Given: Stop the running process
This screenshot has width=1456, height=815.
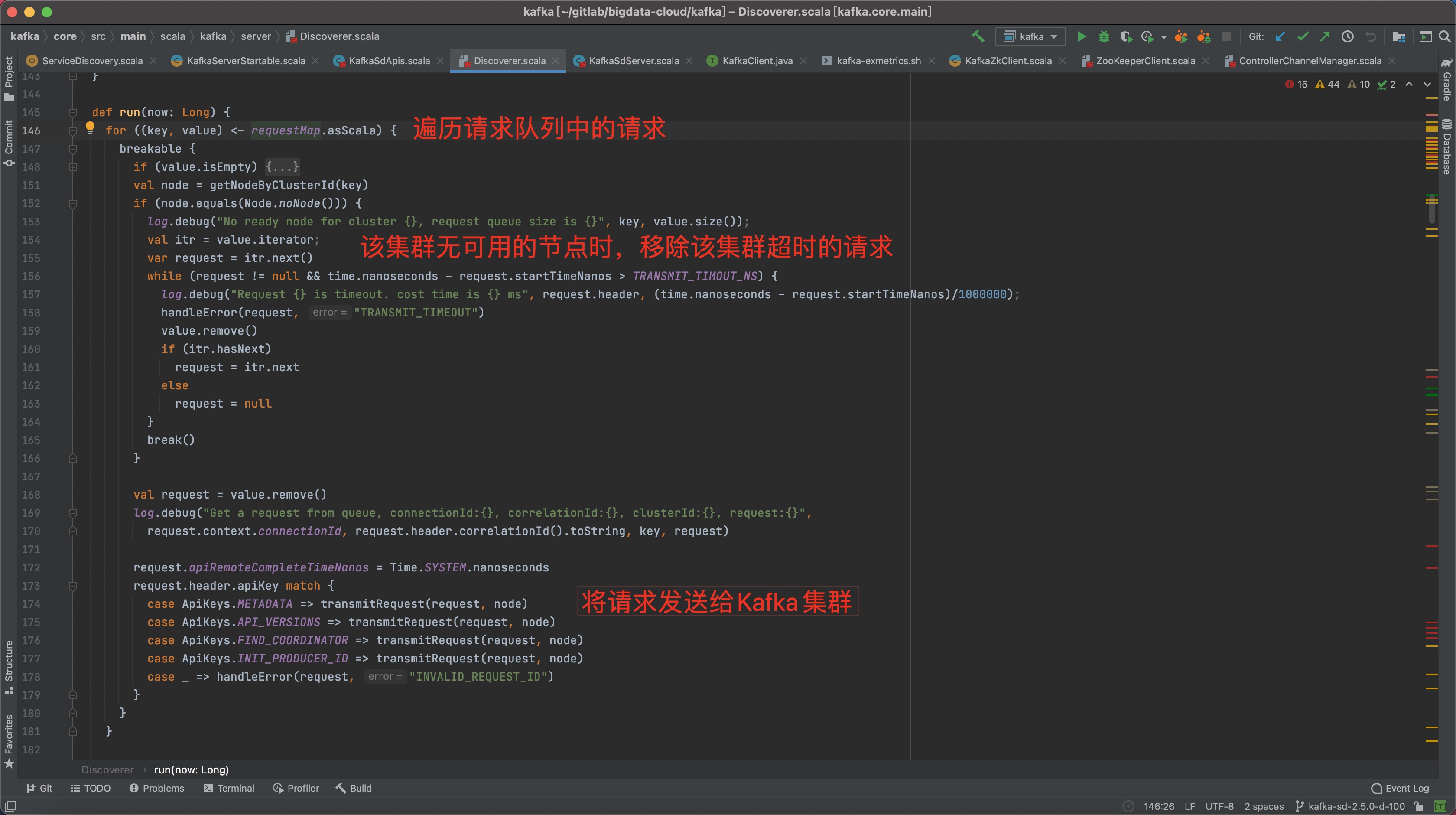Looking at the screenshot, I should [x=1226, y=36].
